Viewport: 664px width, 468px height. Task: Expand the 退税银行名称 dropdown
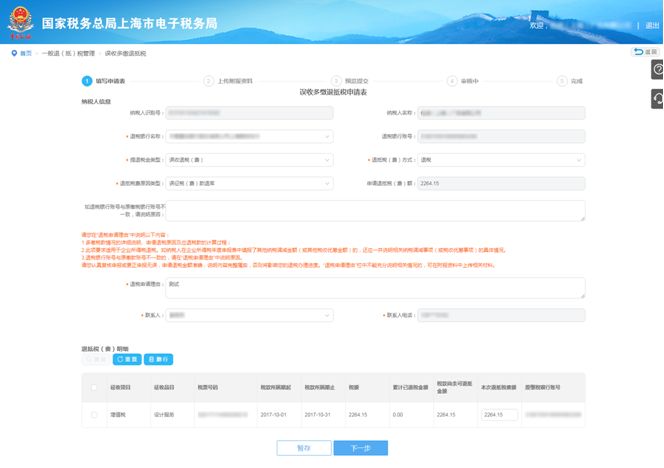point(248,137)
